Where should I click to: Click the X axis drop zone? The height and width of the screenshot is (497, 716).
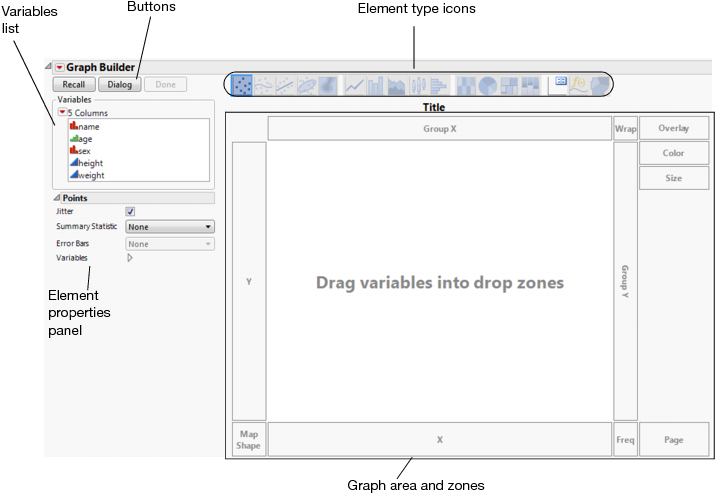click(x=440, y=439)
